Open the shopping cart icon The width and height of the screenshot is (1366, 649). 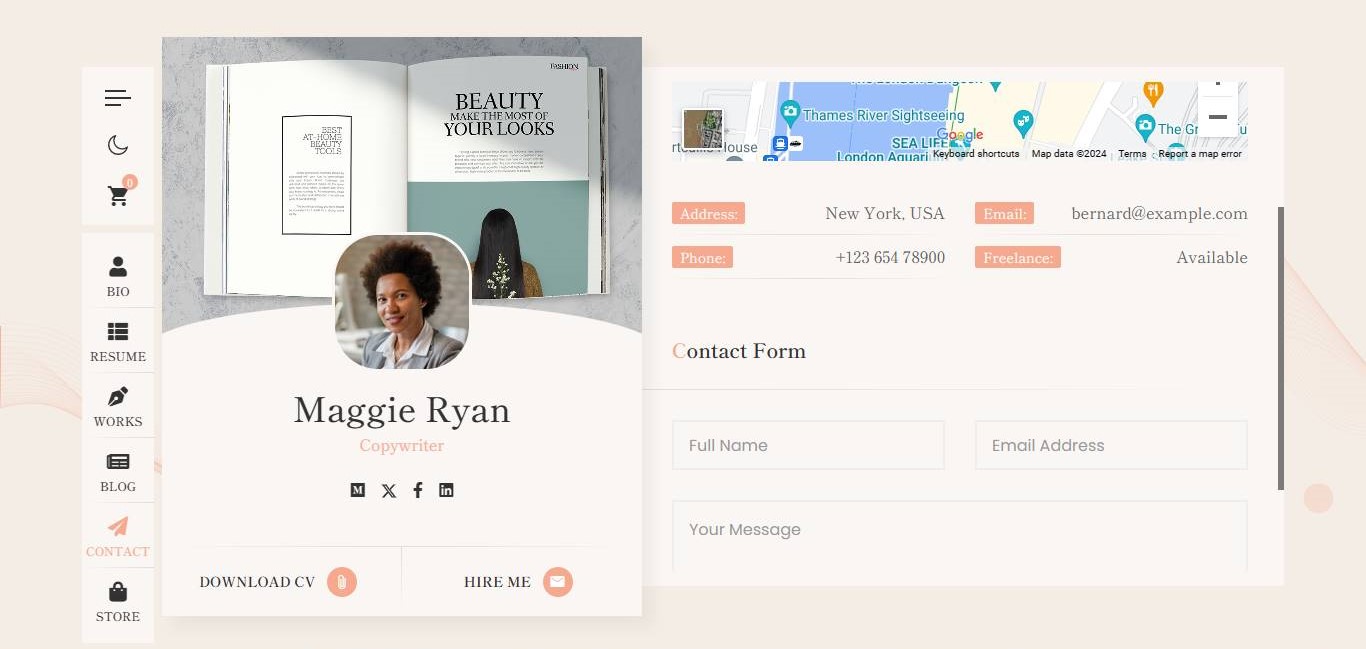pos(119,196)
